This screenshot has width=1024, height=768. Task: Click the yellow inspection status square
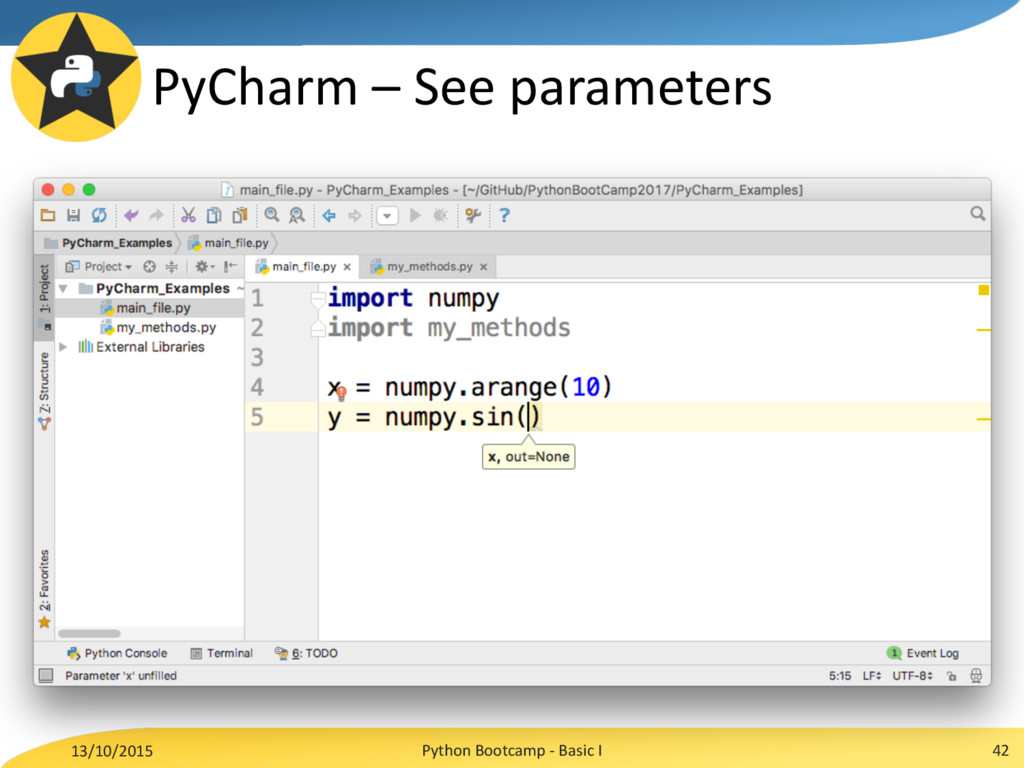984,290
